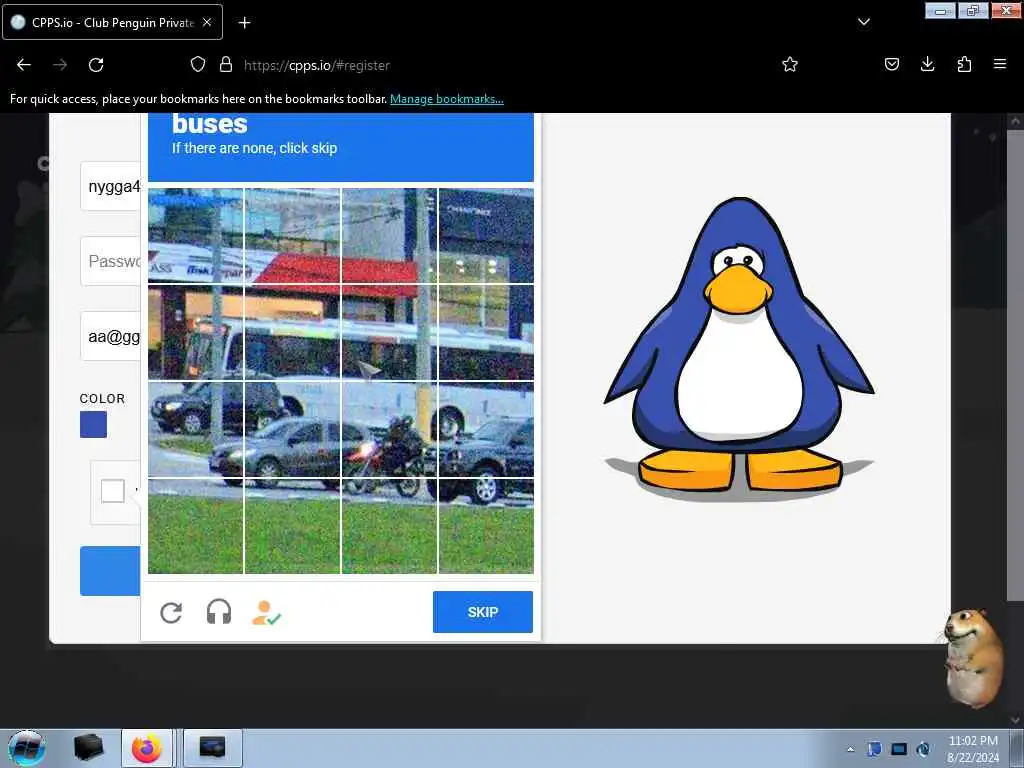Open the Manage bookmarks link

(447, 99)
